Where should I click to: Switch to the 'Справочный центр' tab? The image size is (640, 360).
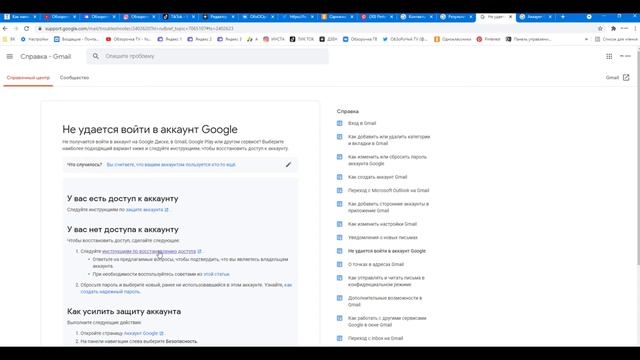tap(28, 78)
